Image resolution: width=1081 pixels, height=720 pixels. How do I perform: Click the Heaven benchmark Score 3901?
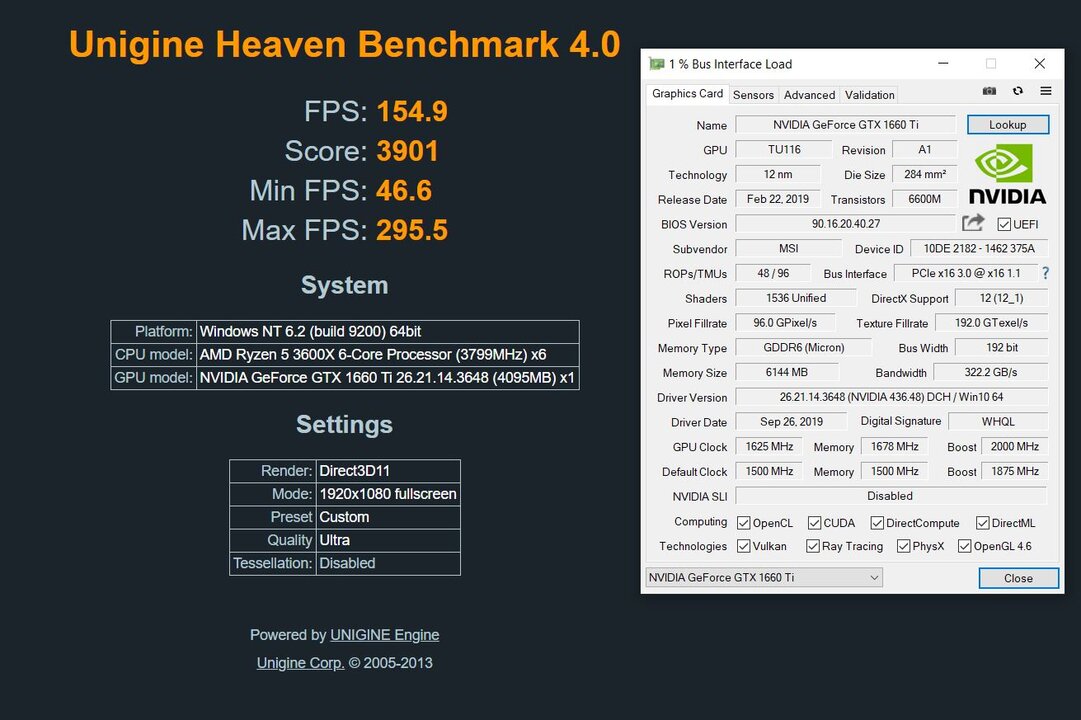point(407,151)
